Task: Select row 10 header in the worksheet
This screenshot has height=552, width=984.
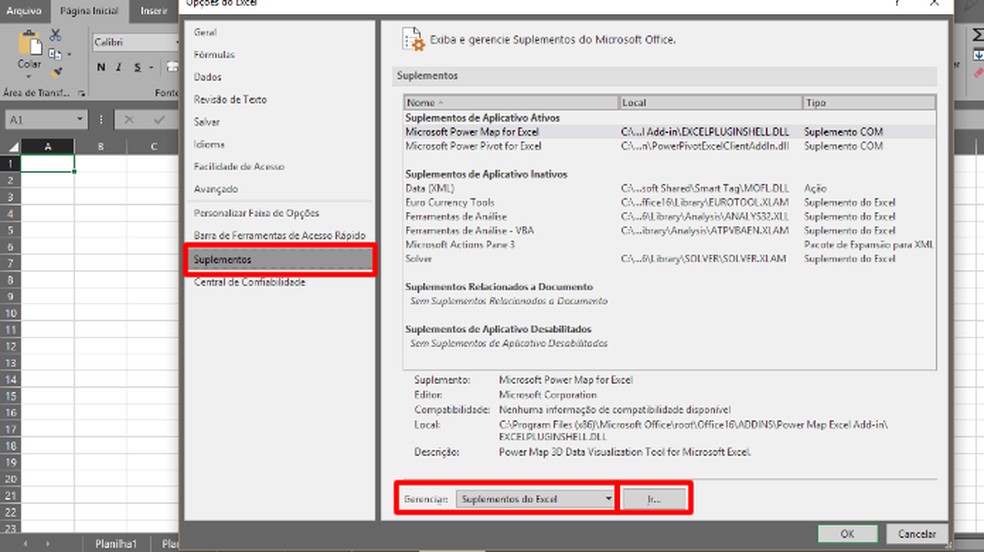Action: (11, 313)
